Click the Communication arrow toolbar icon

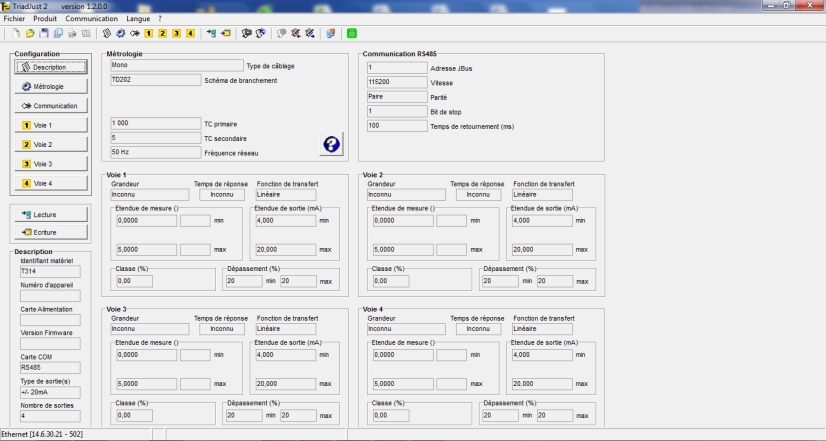135,33
